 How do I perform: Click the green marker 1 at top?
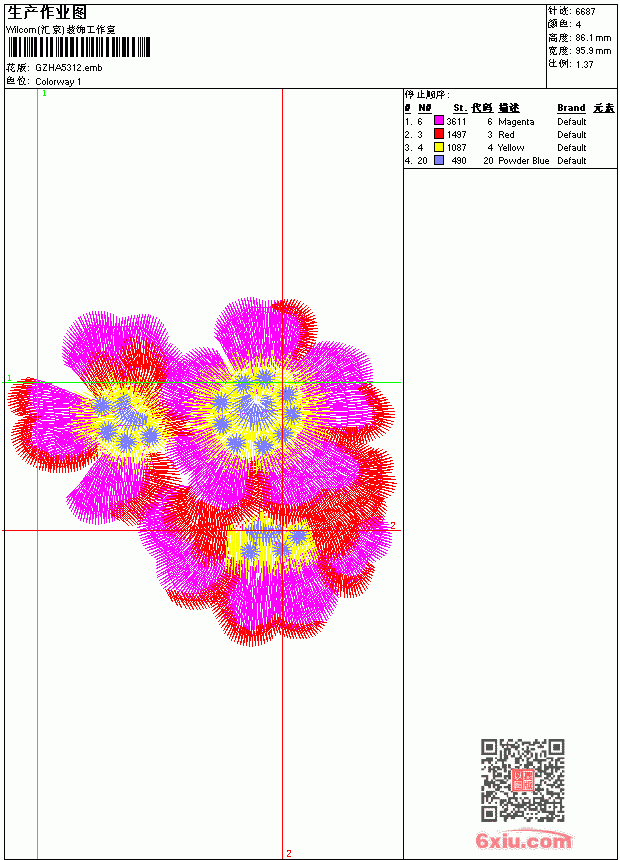pyautogui.click(x=44, y=94)
